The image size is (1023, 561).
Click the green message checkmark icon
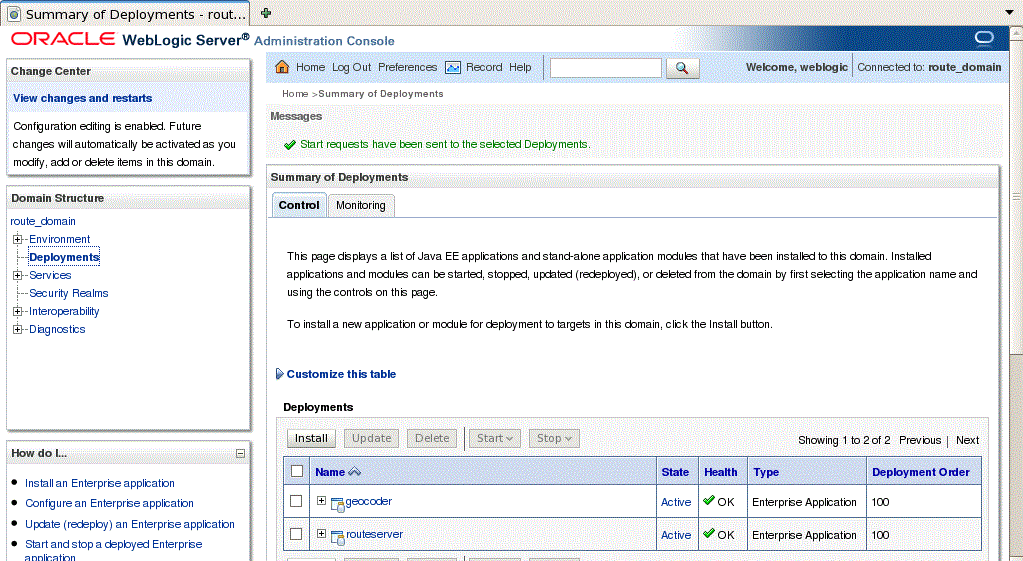point(290,145)
